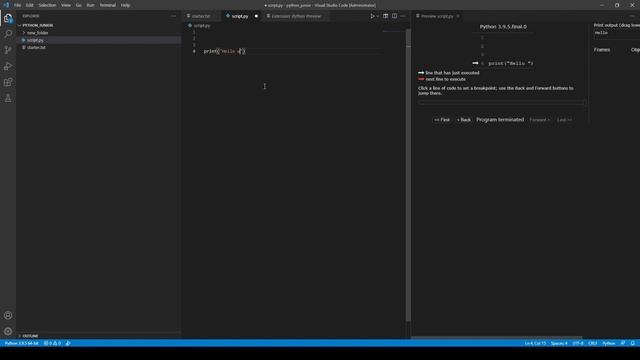Viewport: 640px width, 360px height.
Task: Open the View menu
Action: click(66, 5)
